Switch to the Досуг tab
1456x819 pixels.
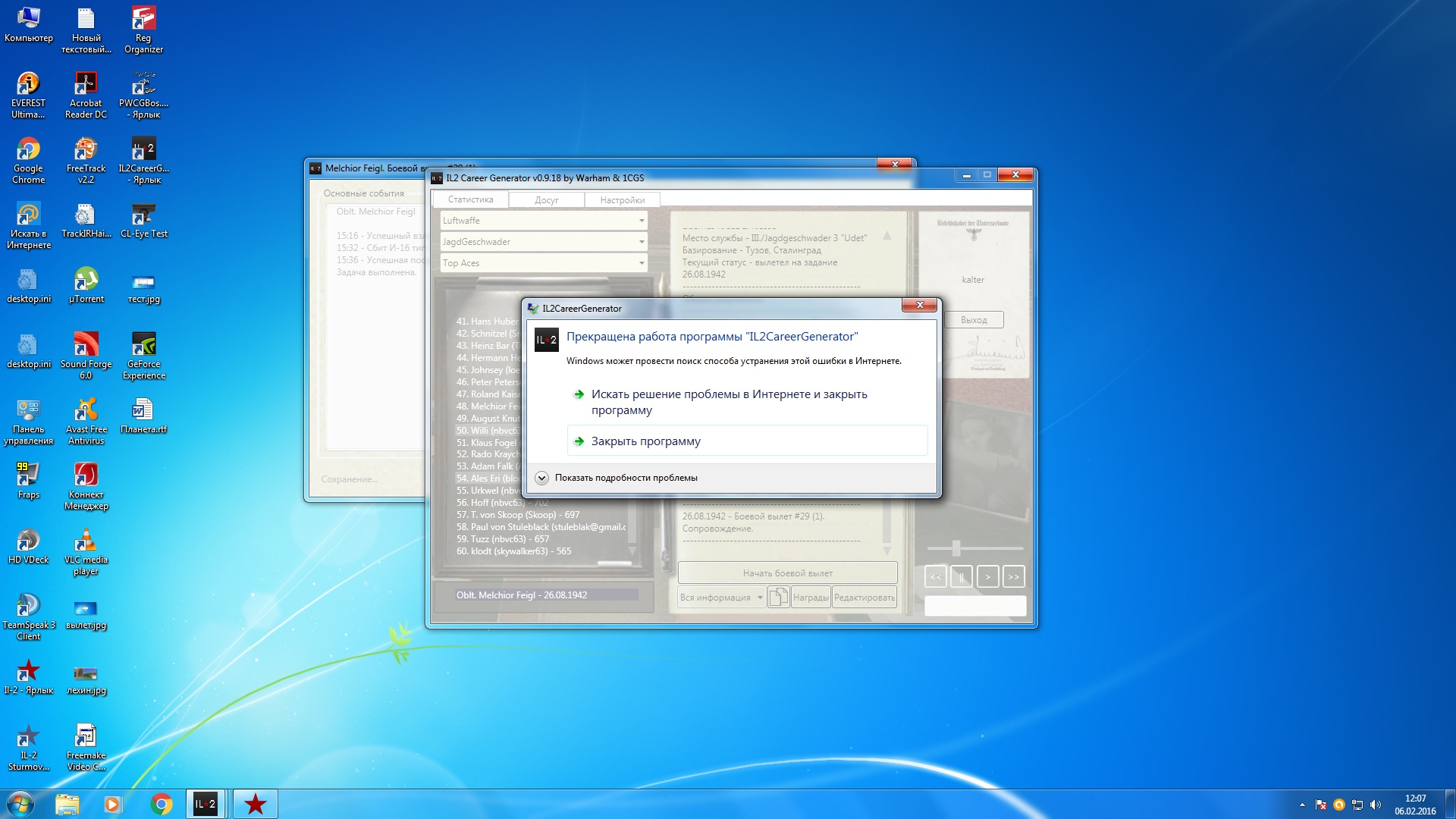tap(546, 200)
